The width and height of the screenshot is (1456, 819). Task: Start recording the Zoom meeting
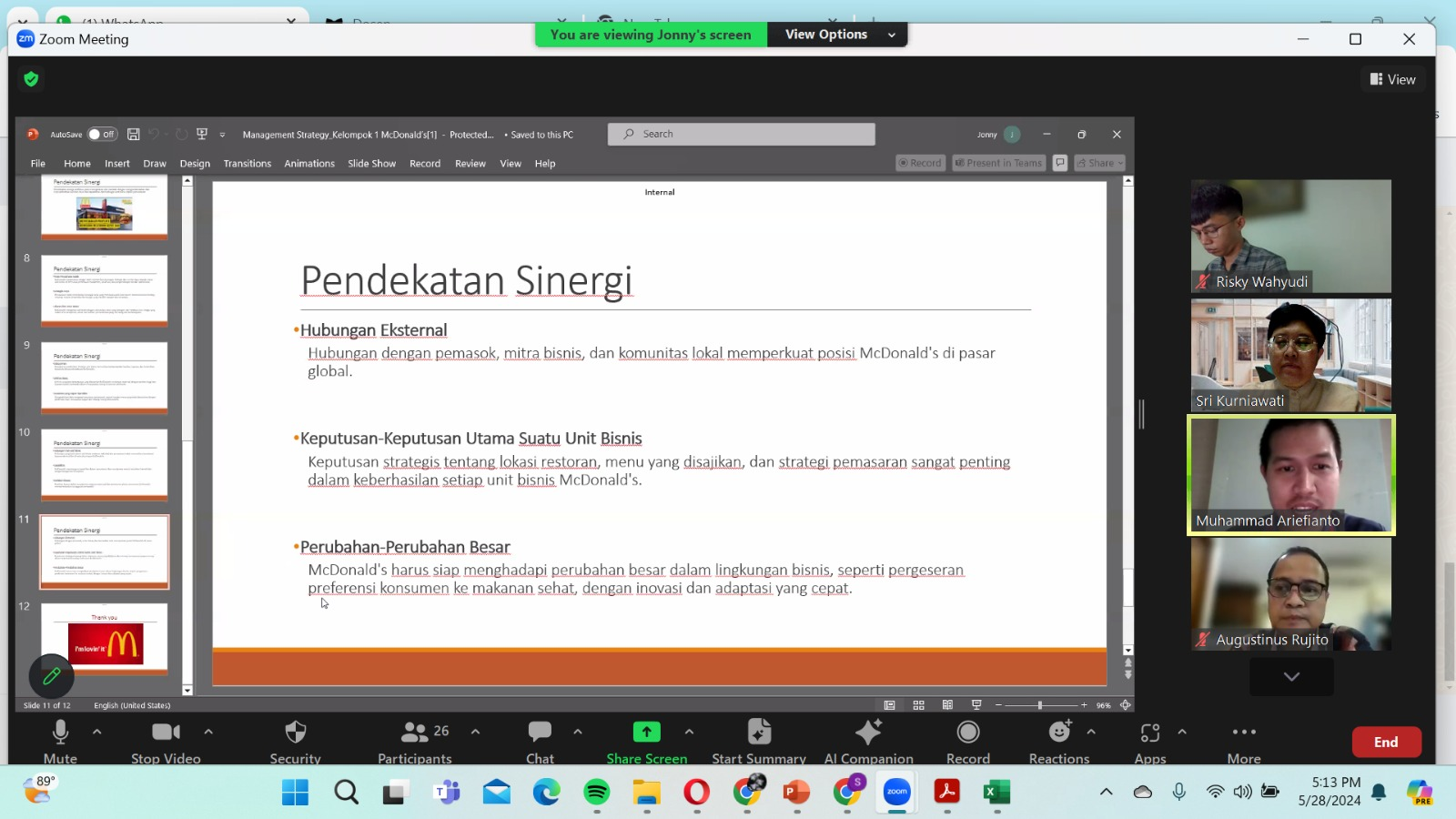click(x=968, y=742)
